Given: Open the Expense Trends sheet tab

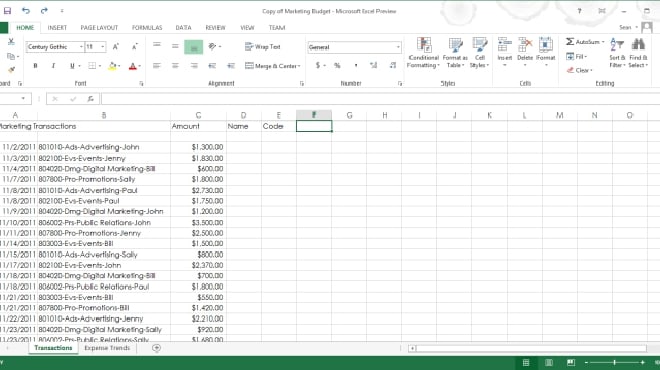Looking at the screenshot, I should 107,348.
